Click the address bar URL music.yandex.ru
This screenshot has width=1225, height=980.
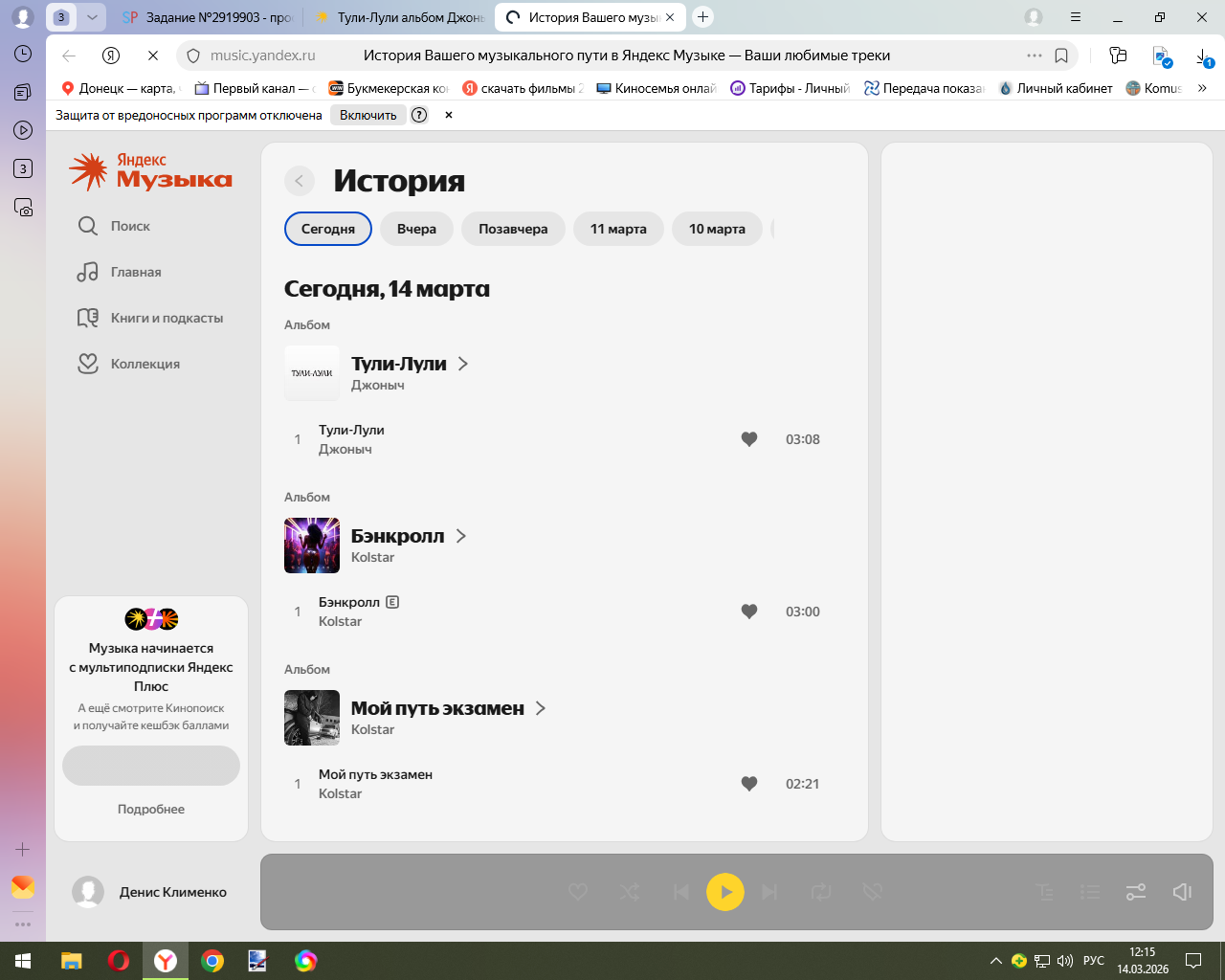(262, 56)
